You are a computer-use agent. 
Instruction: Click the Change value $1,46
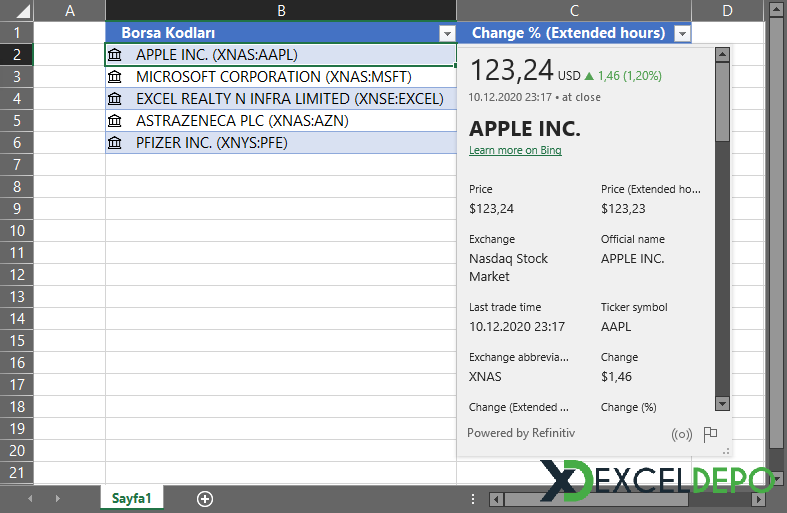[x=616, y=377]
